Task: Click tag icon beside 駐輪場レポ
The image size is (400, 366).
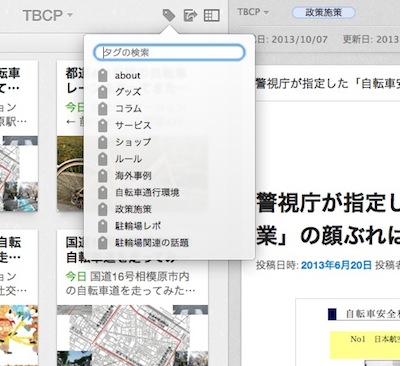Action: click(103, 226)
